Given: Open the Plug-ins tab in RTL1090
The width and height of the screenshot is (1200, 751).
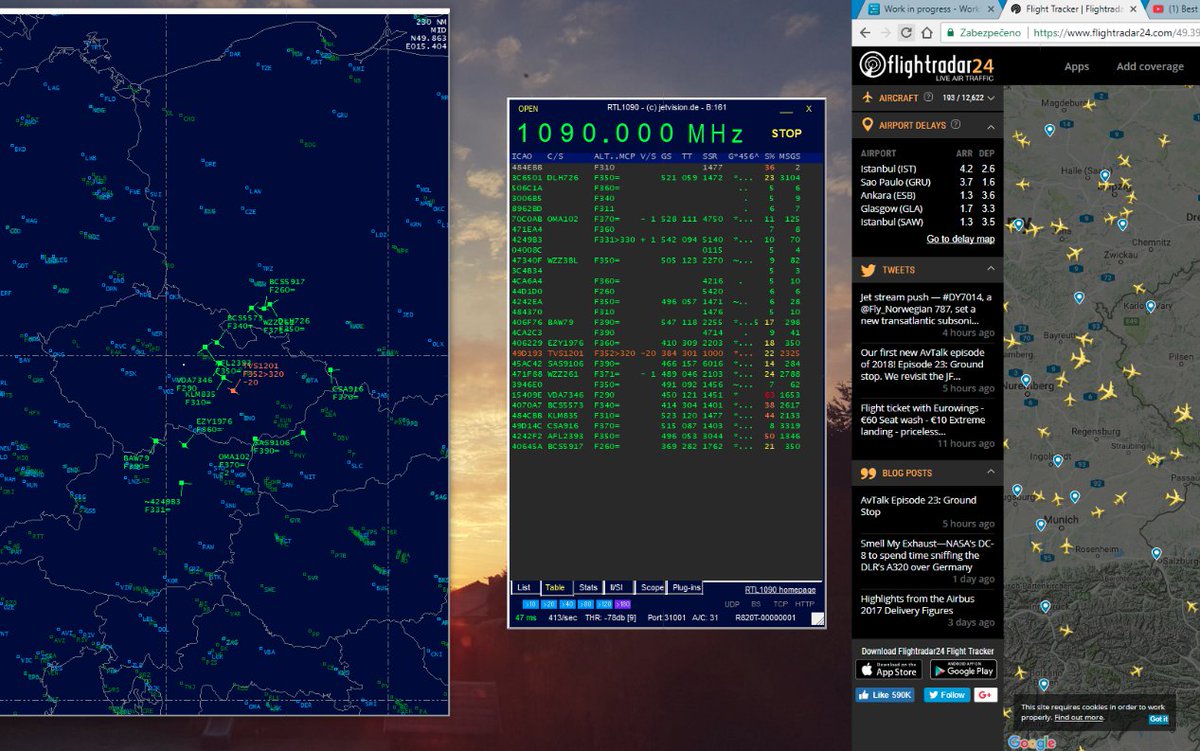Looking at the screenshot, I should coord(686,588).
